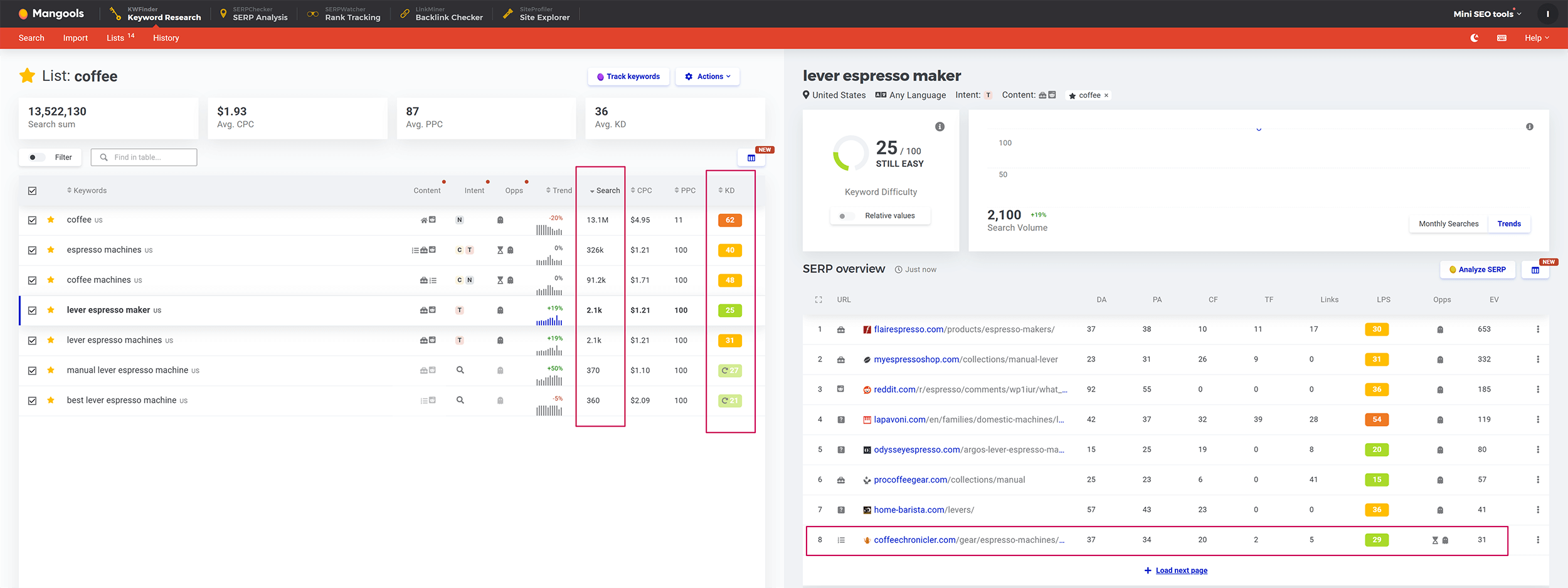This screenshot has height=588, width=1568.
Task: Sort by CPC column header
Action: pyautogui.click(x=641, y=191)
